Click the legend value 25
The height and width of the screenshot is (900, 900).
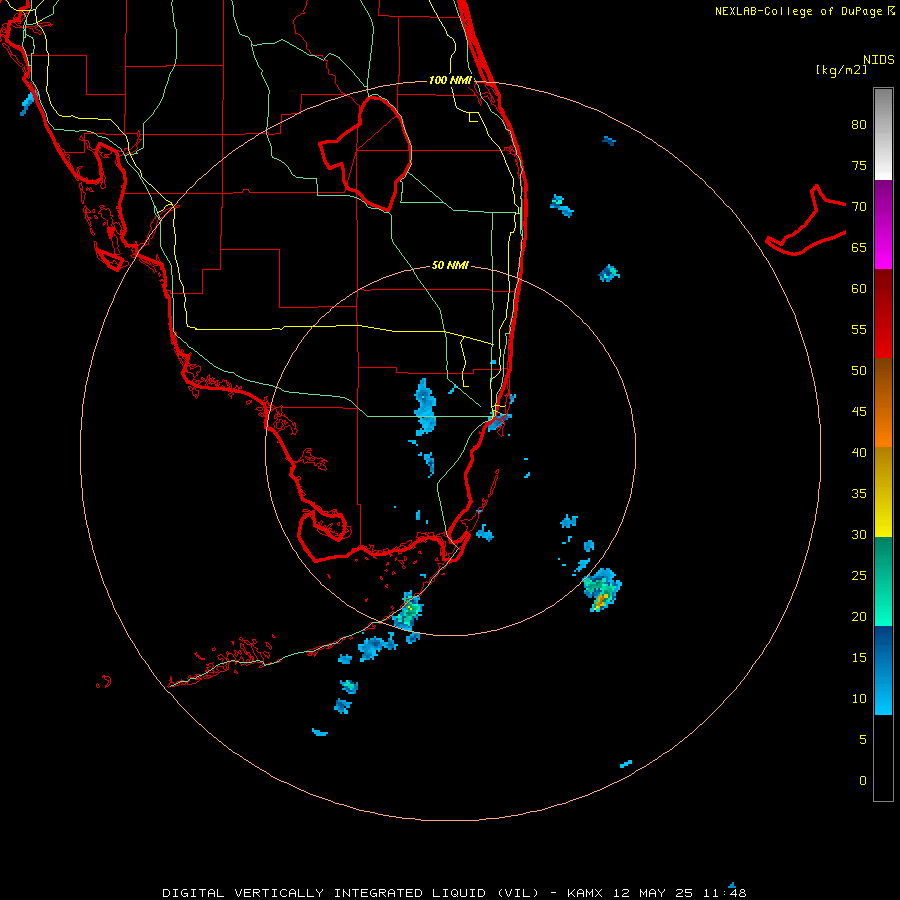pyautogui.click(x=859, y=576)
